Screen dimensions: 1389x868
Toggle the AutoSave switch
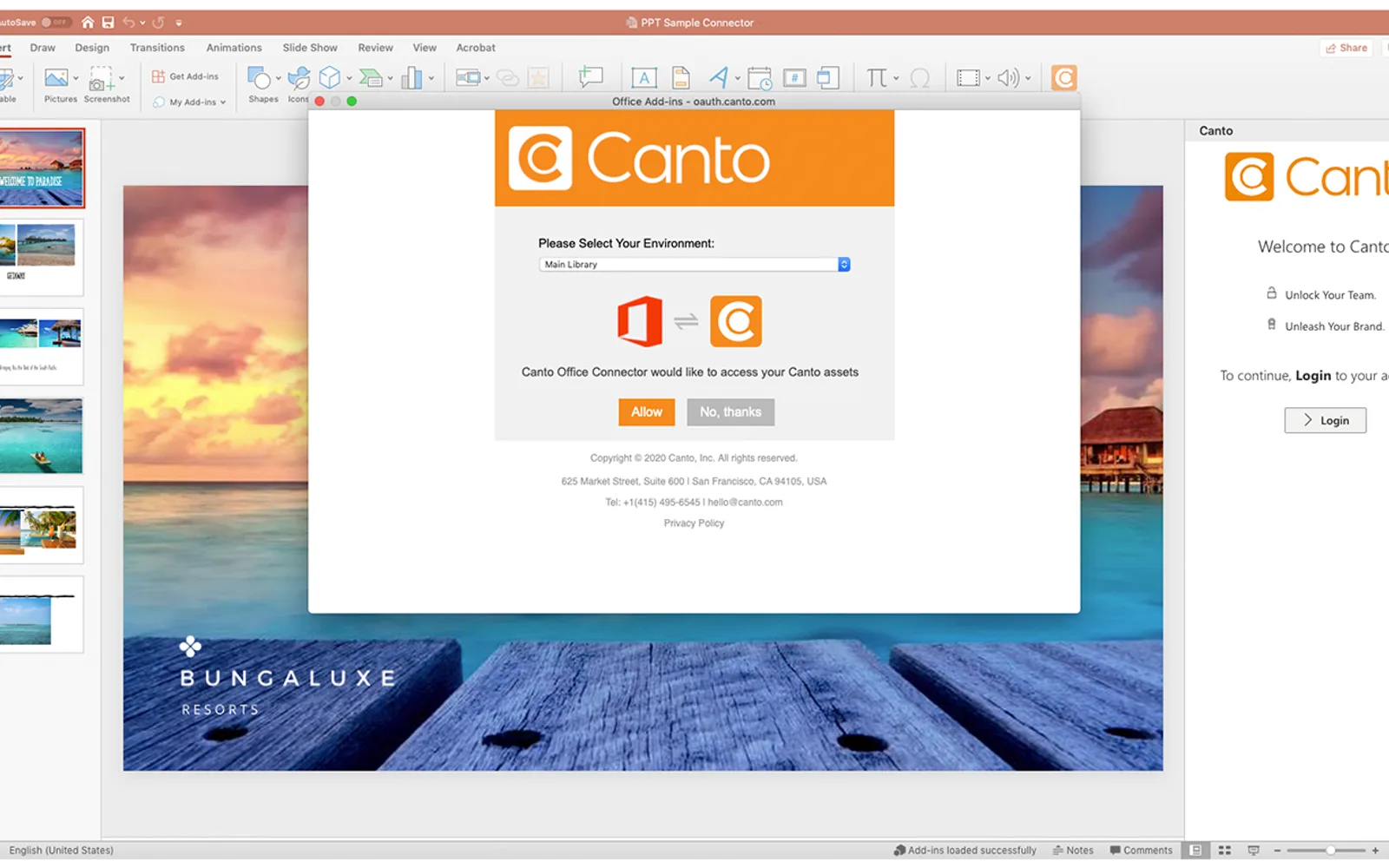click(x=56, y=23)
